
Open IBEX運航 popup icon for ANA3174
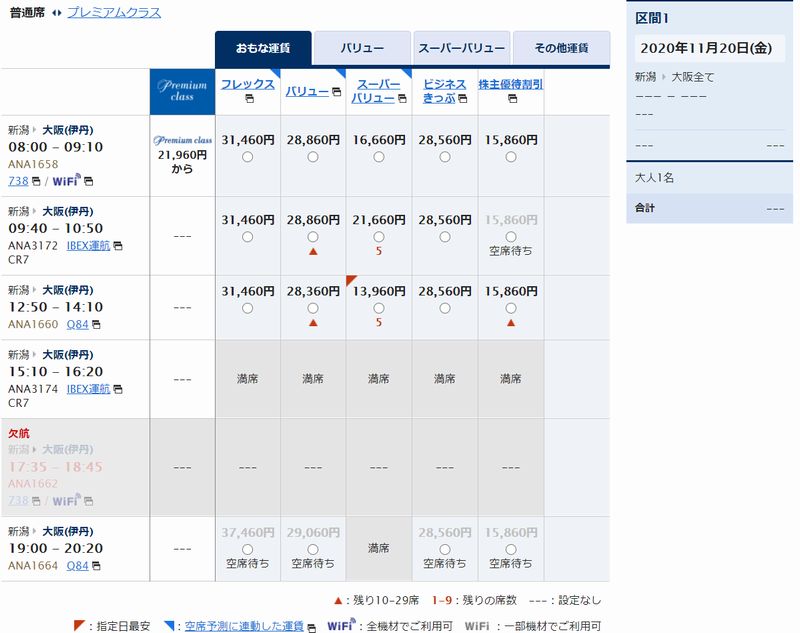[x=118, y=389]
